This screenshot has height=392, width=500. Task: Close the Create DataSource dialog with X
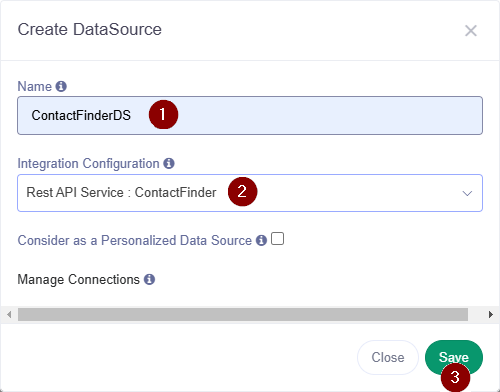pos(471,31)
